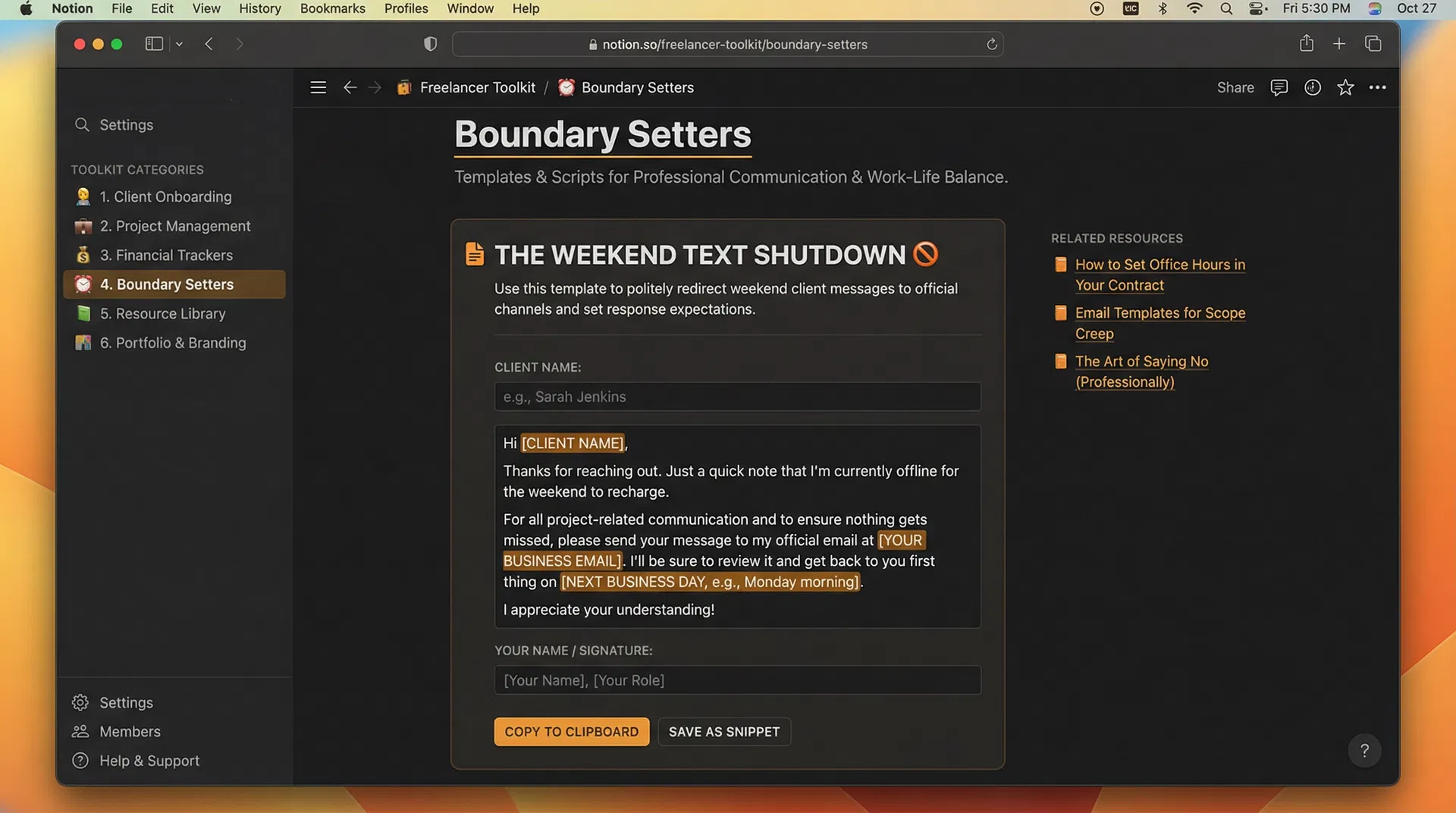1456x813 pixels.
Task: Click the Share sheet icon in Safari toolbar
Action: click(1306, 43)
